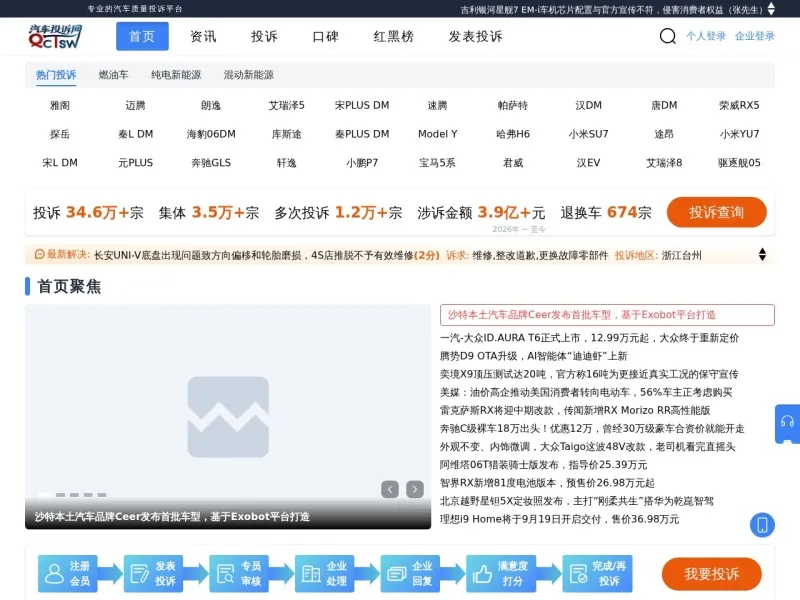Click the carousel caption 沙特本土汽车品牌Ceer
Viewport: 800px width, 600px height.
[x=172, y=517]
